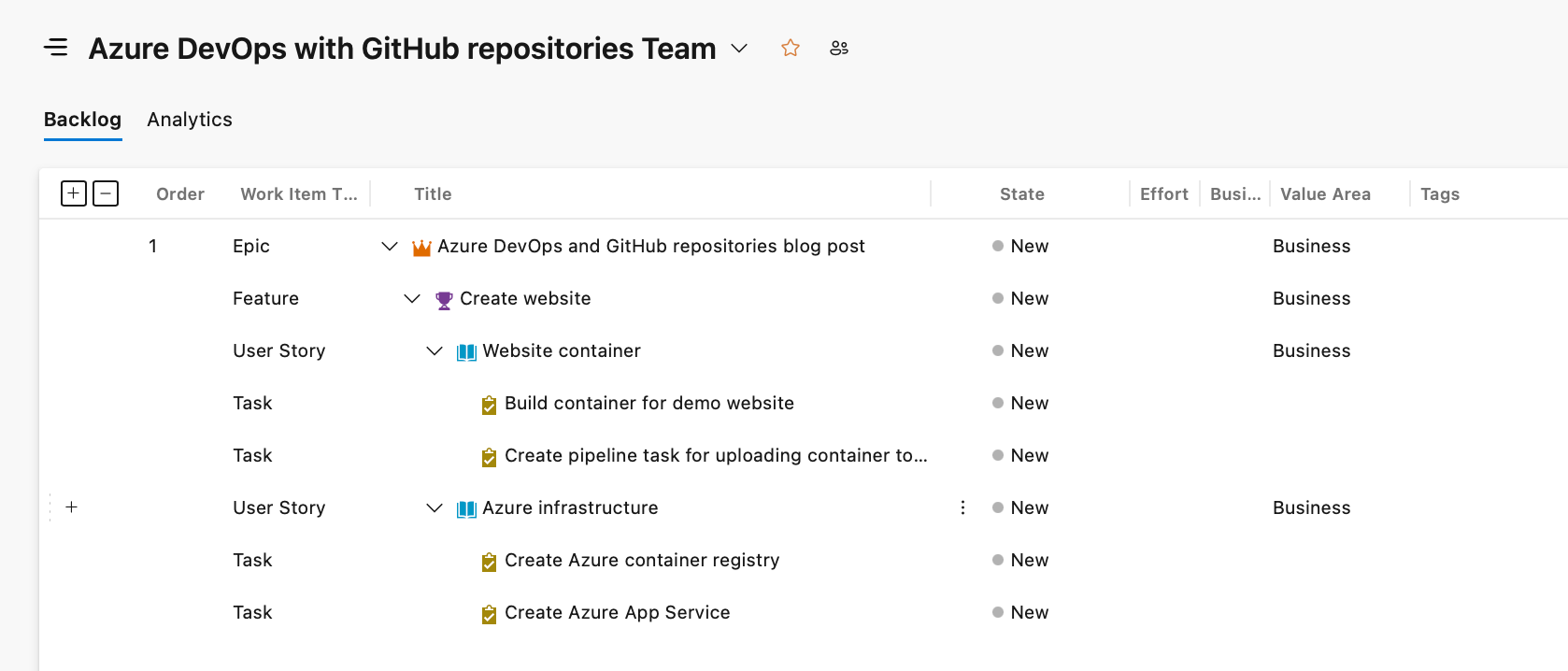
Task: Sort by the Business Value column header
Action: coord(1235,193)
